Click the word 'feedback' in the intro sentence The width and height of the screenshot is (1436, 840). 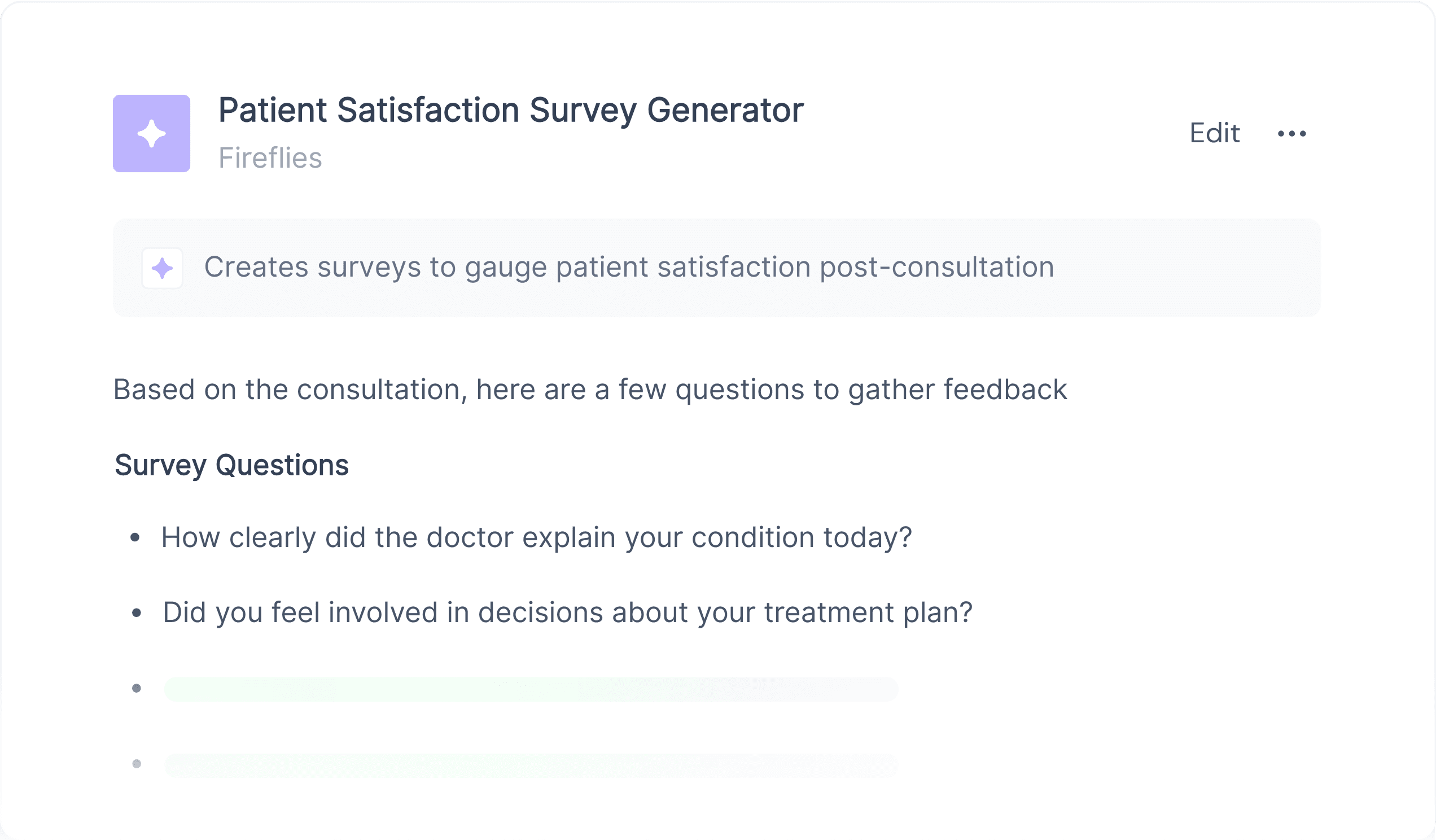pyautogui.click(x=1005, y=390)
